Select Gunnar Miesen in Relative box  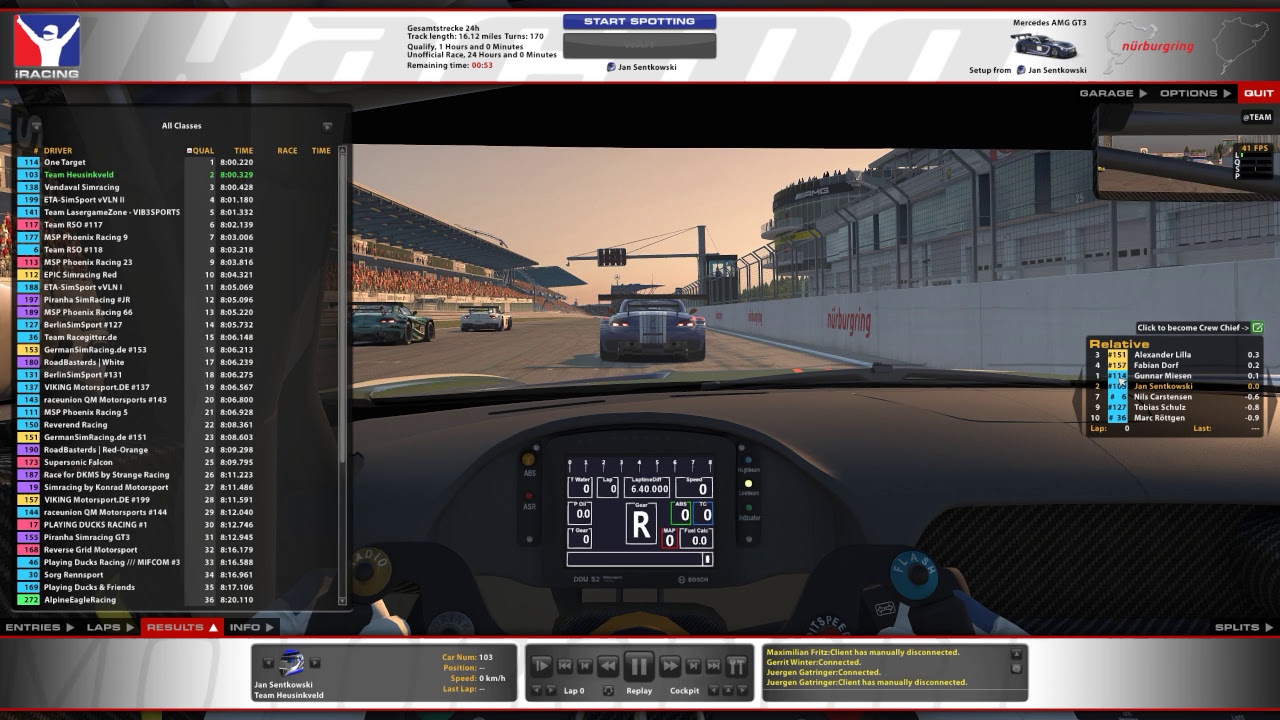pos(1175,376)
